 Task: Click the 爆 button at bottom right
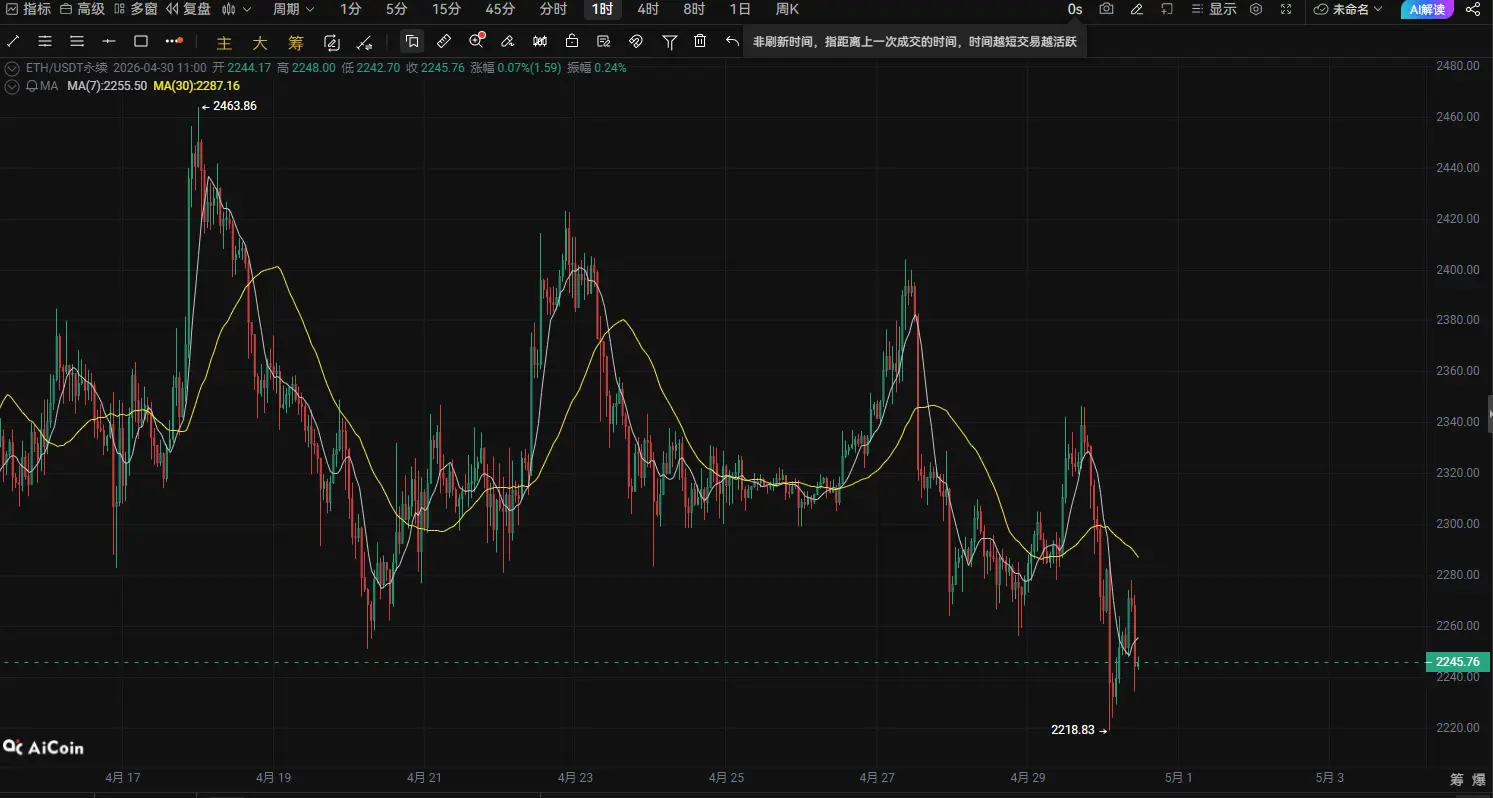[1480, 780]
